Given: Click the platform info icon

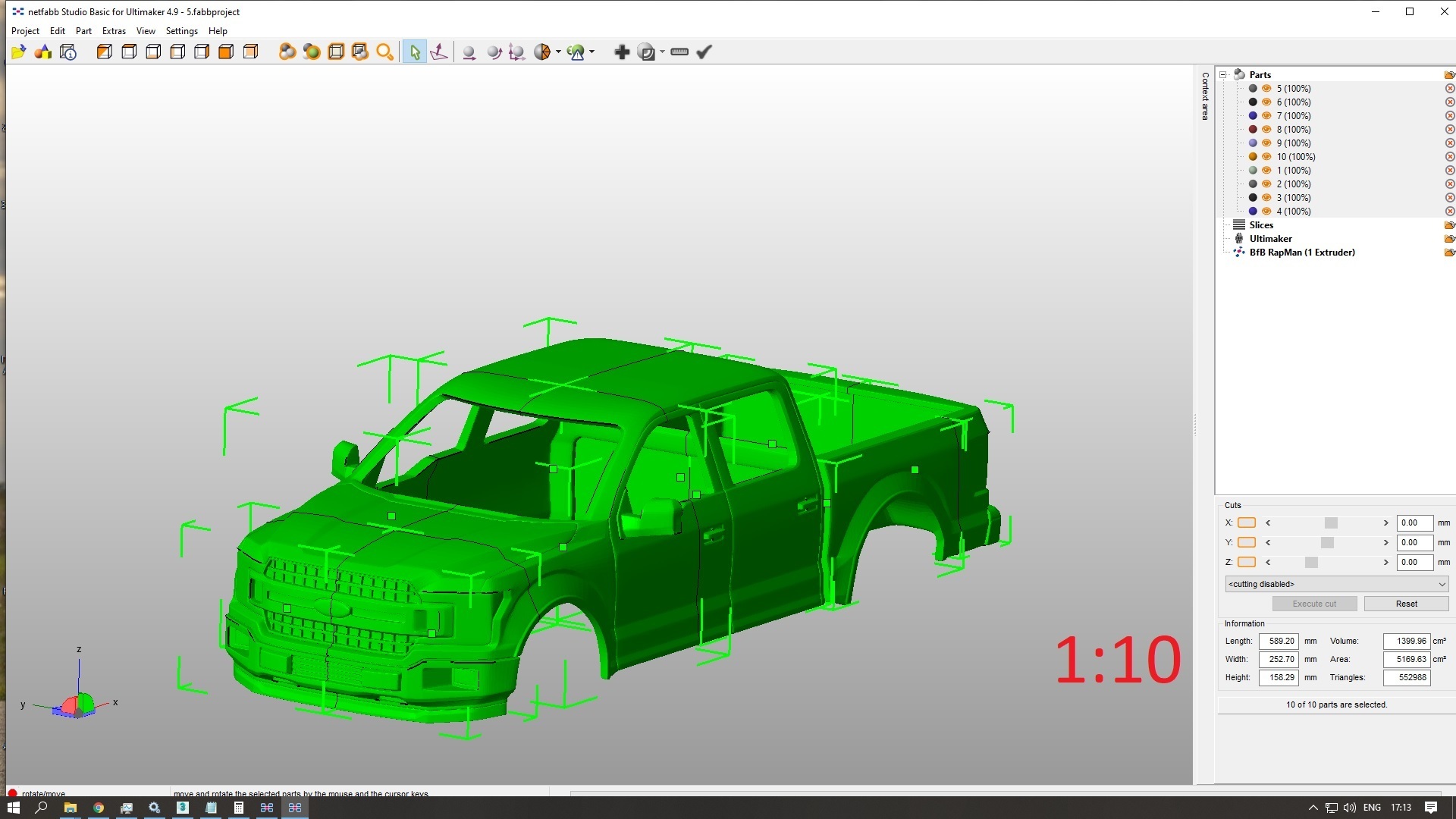Looking at the screenshot, I should coord(67,52).
